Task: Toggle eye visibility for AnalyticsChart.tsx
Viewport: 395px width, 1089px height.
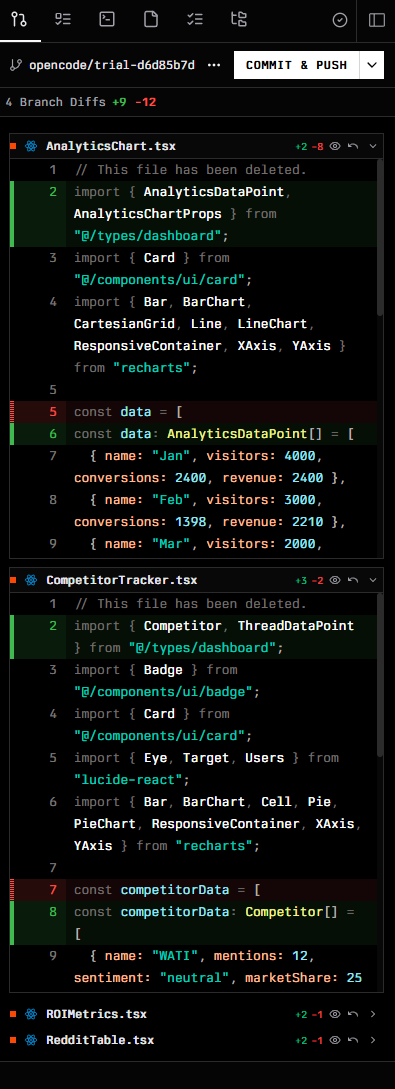Action: pyautogui.click(x=335, y=147)
